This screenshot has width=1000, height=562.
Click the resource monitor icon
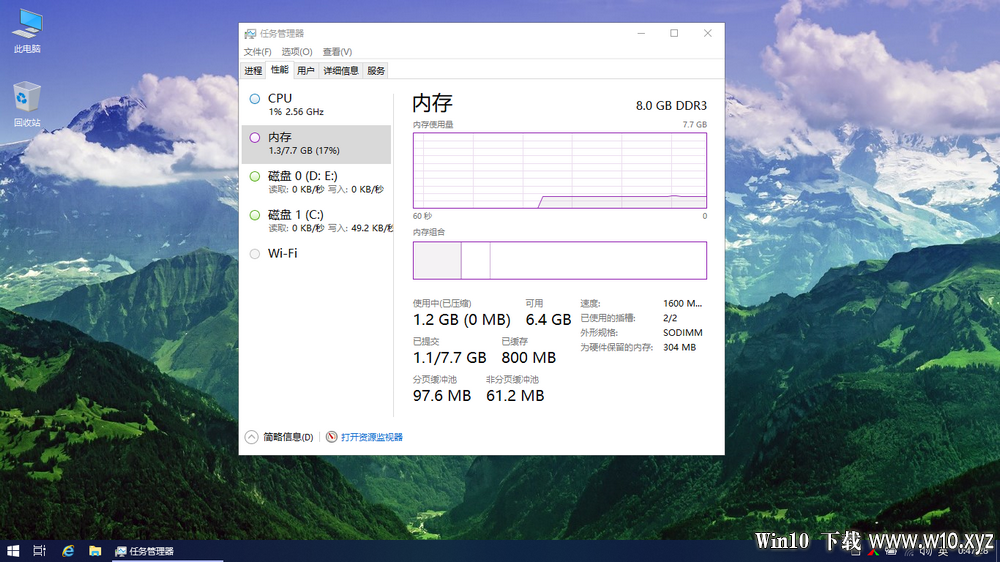click(x=332, y=437)
